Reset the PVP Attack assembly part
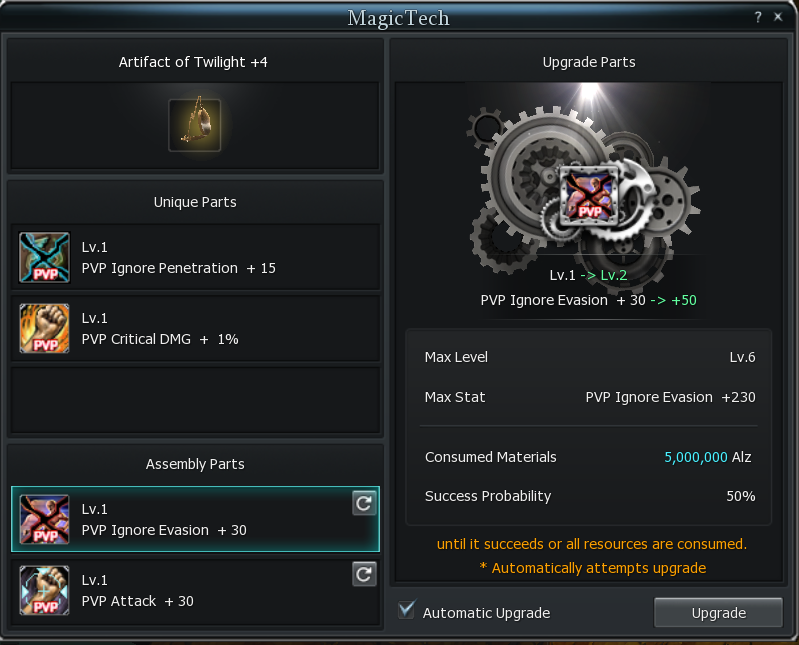Image resolution: width=799 pixels, height=645 pixels. tap(364, 574)
